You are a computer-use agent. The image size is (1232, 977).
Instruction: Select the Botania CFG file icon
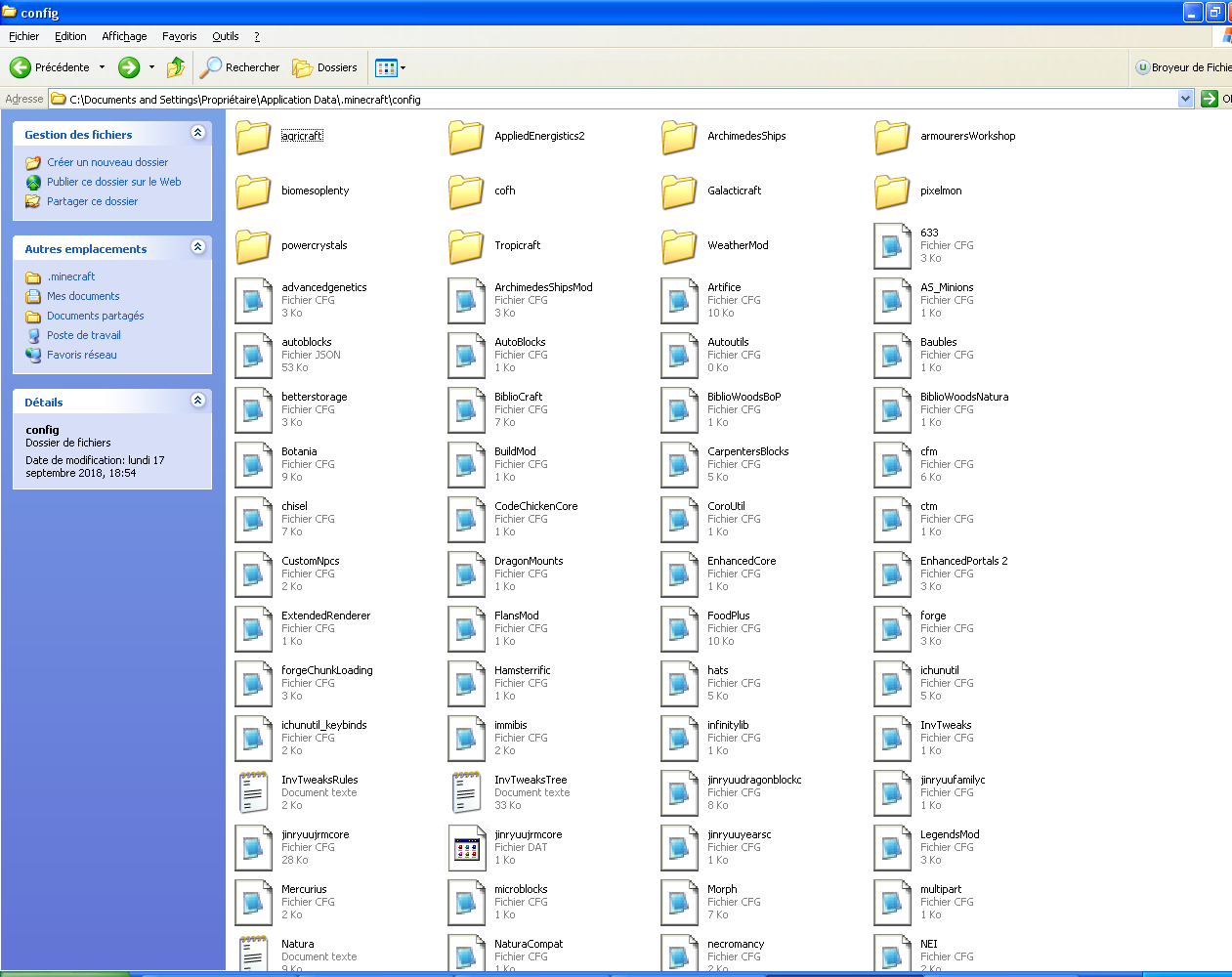(253, 465)
